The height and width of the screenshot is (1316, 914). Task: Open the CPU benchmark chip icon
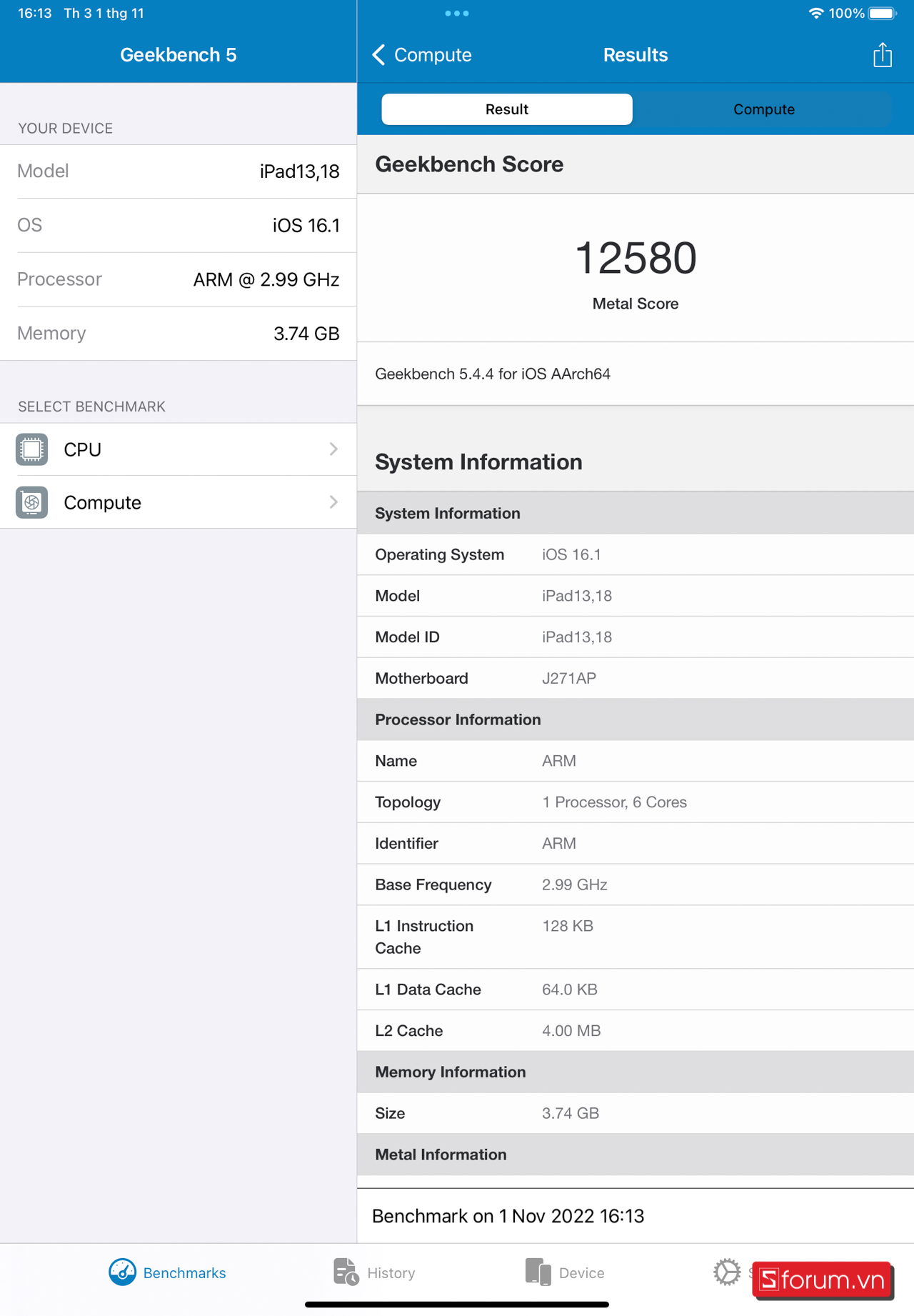pos(32,449)
